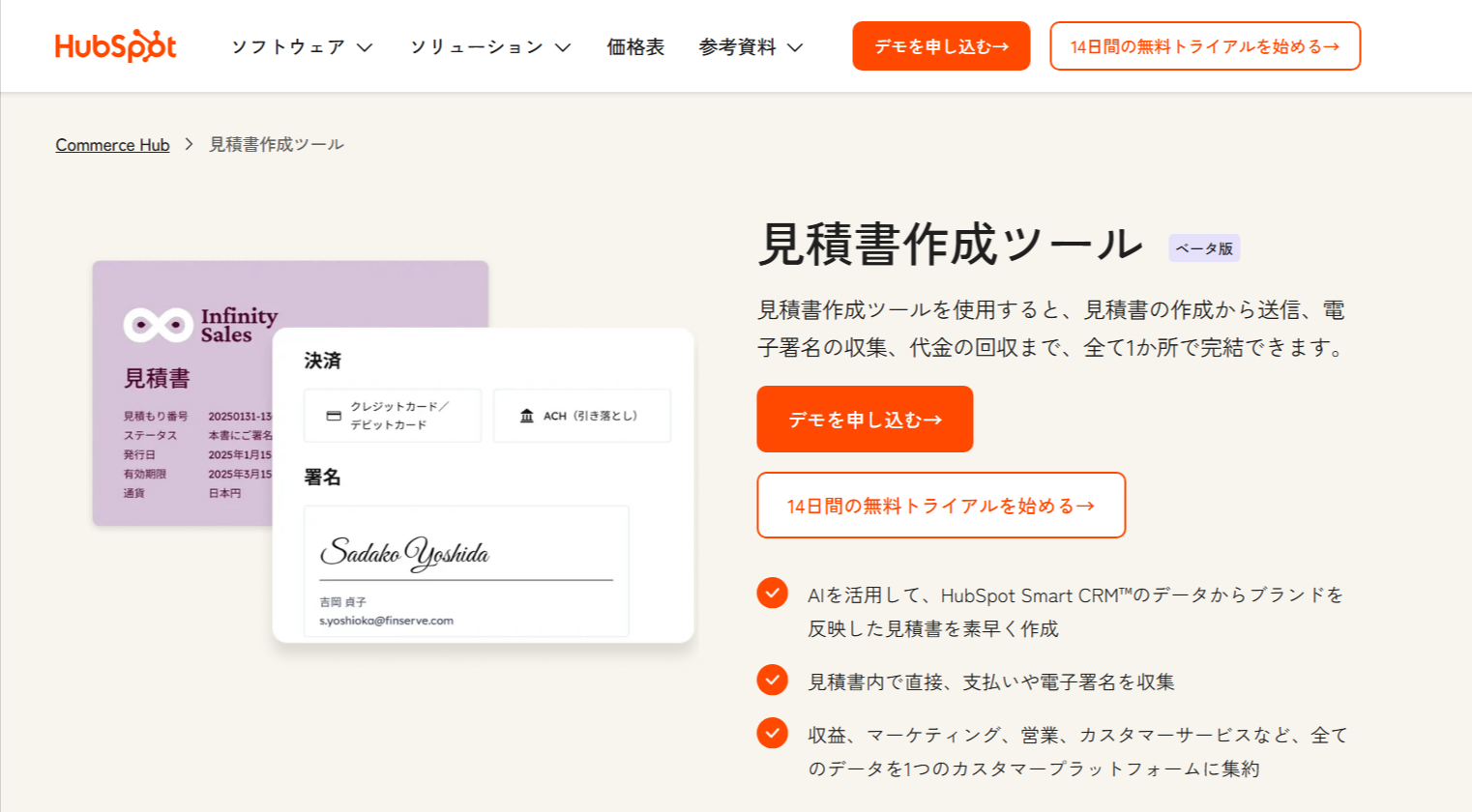Click the checkmark next to the e-signature bullet
This screenshot has width=1472, height=812.
(772, 680)
